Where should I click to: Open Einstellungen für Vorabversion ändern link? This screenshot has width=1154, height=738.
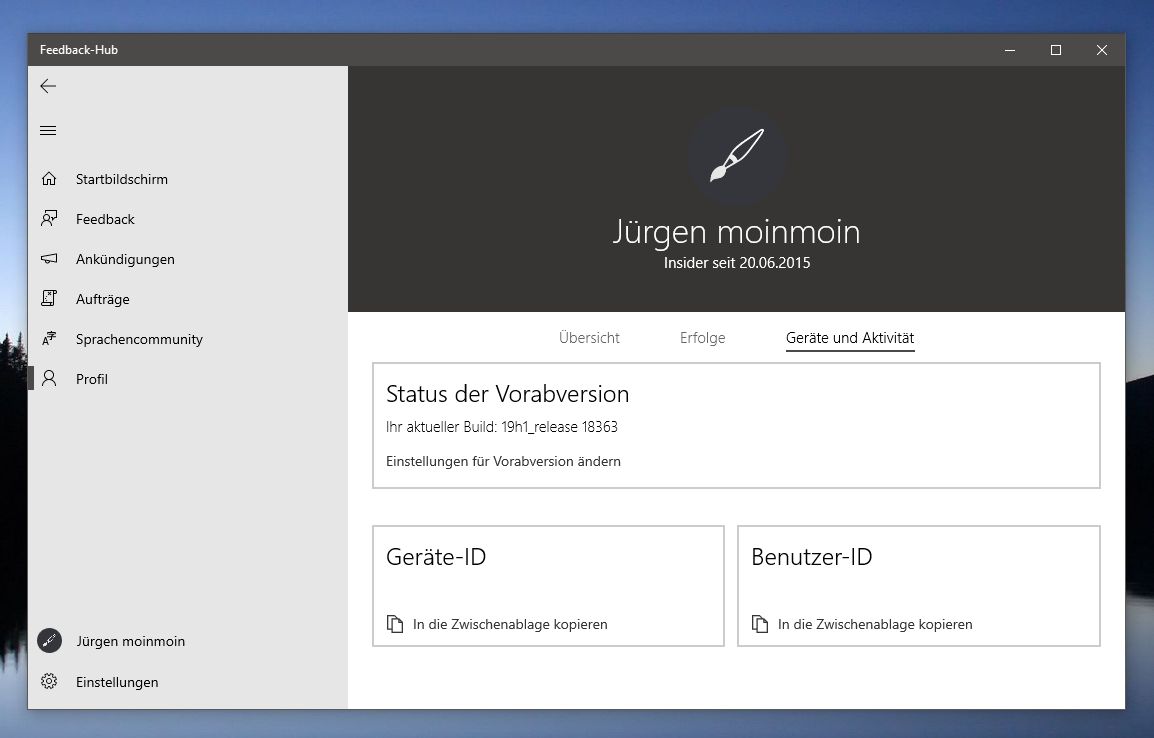coord(503,461)
